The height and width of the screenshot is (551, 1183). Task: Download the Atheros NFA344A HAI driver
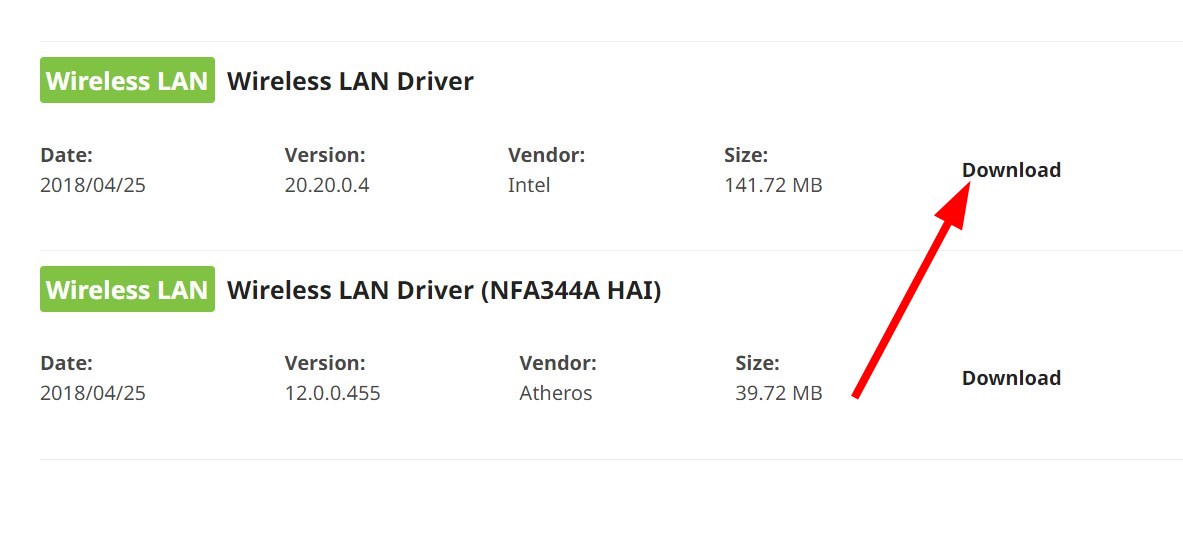pyautogui.click(x=1011, y=378)
